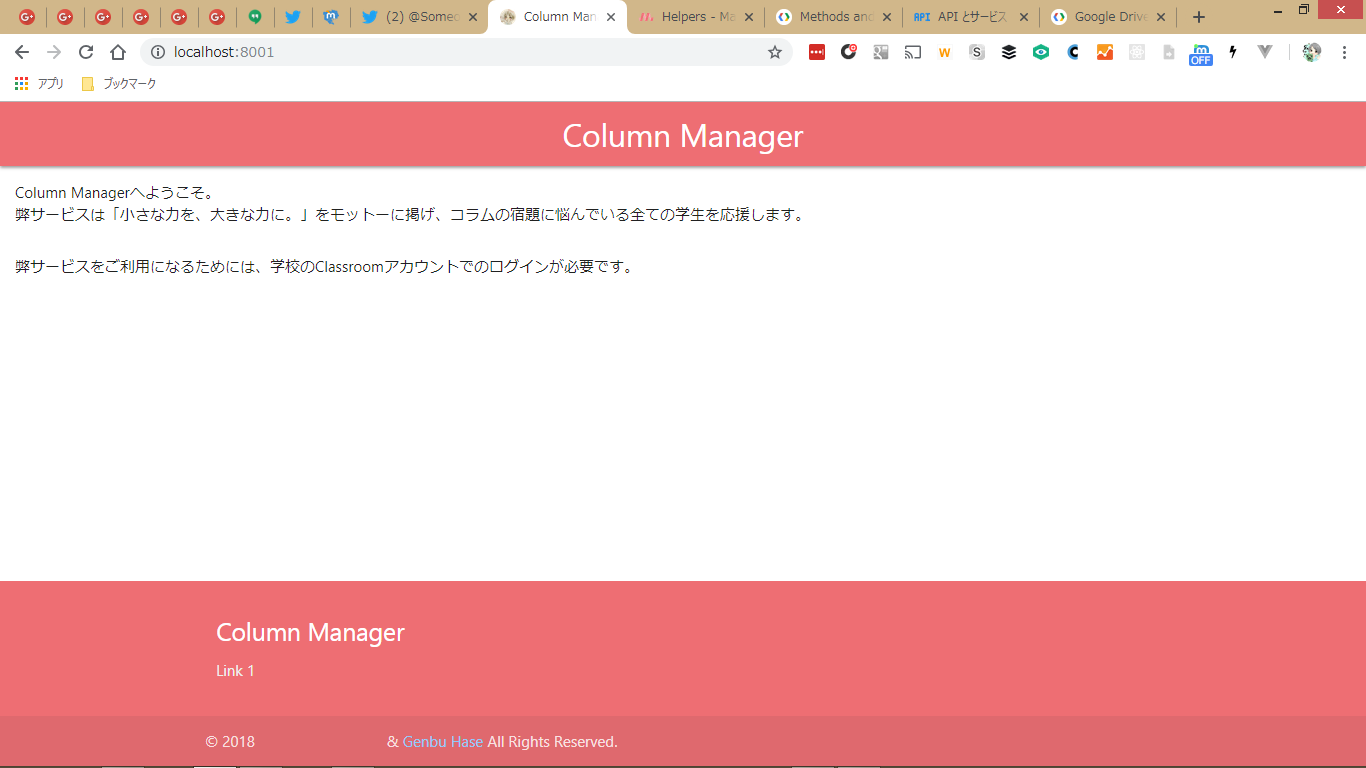This screenshot has height=768, width=1366.
Task: Click Link 1 in the footer
Action: 235,670
